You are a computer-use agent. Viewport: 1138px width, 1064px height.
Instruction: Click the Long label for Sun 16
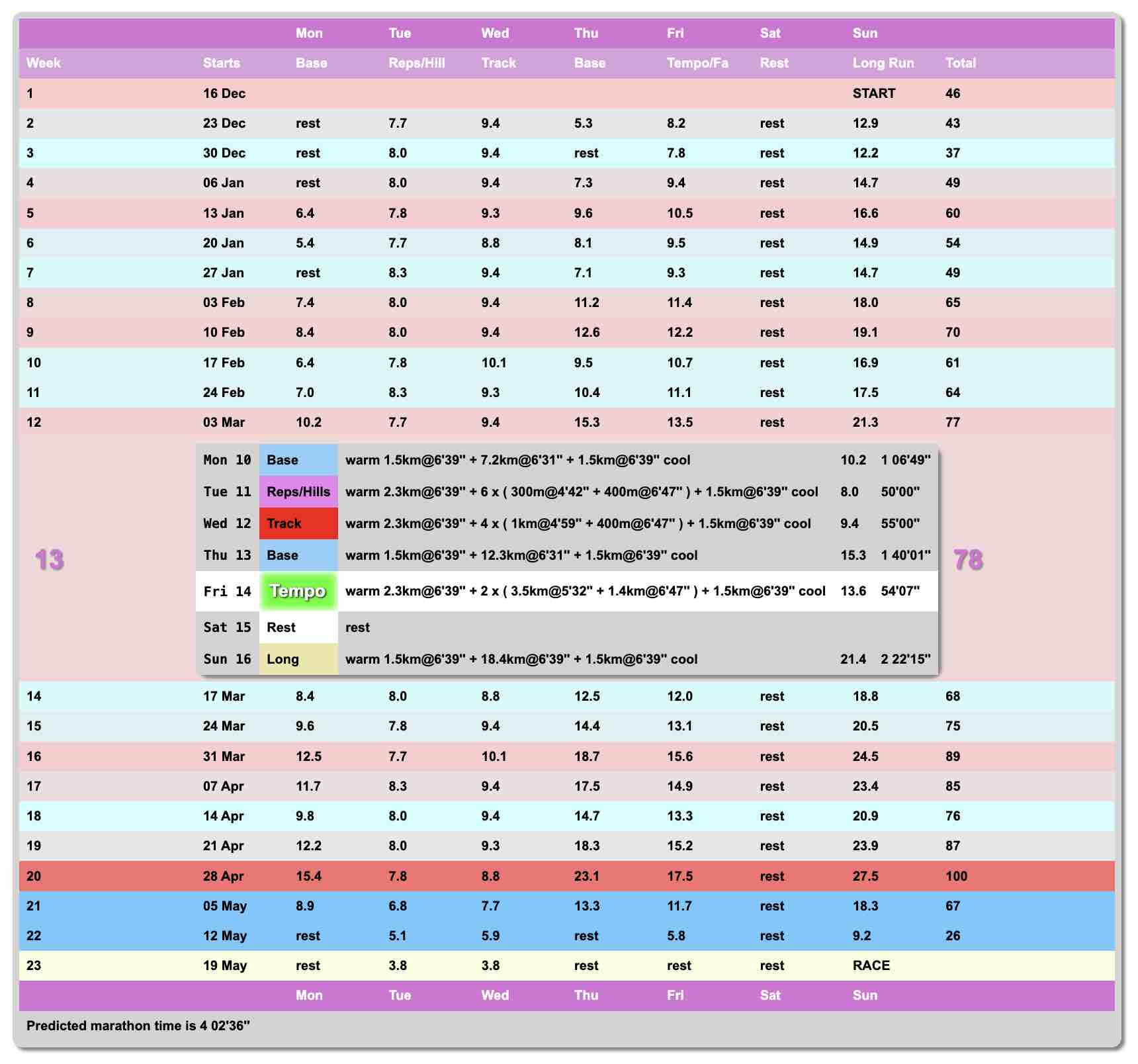pos(298,659)
